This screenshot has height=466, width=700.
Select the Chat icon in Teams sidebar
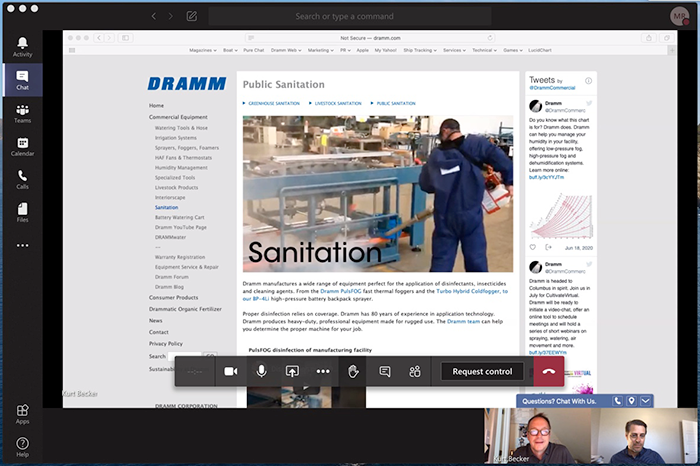click(22, 80)
